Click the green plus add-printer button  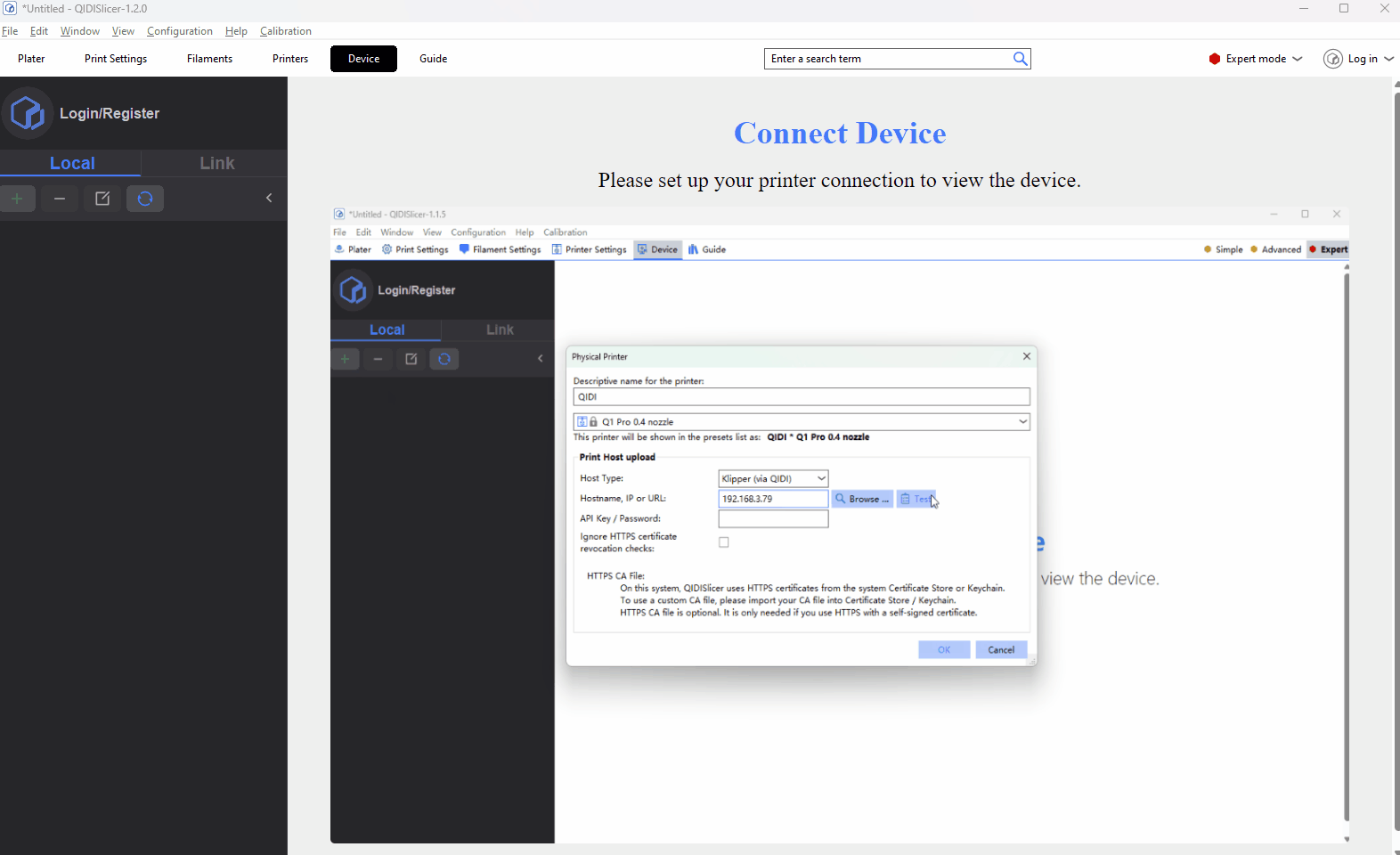(17, 199)
